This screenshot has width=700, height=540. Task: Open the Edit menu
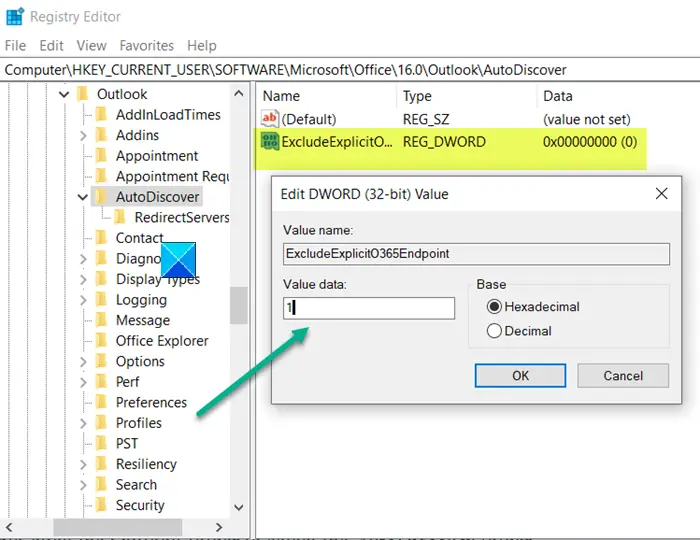(51, 46)
